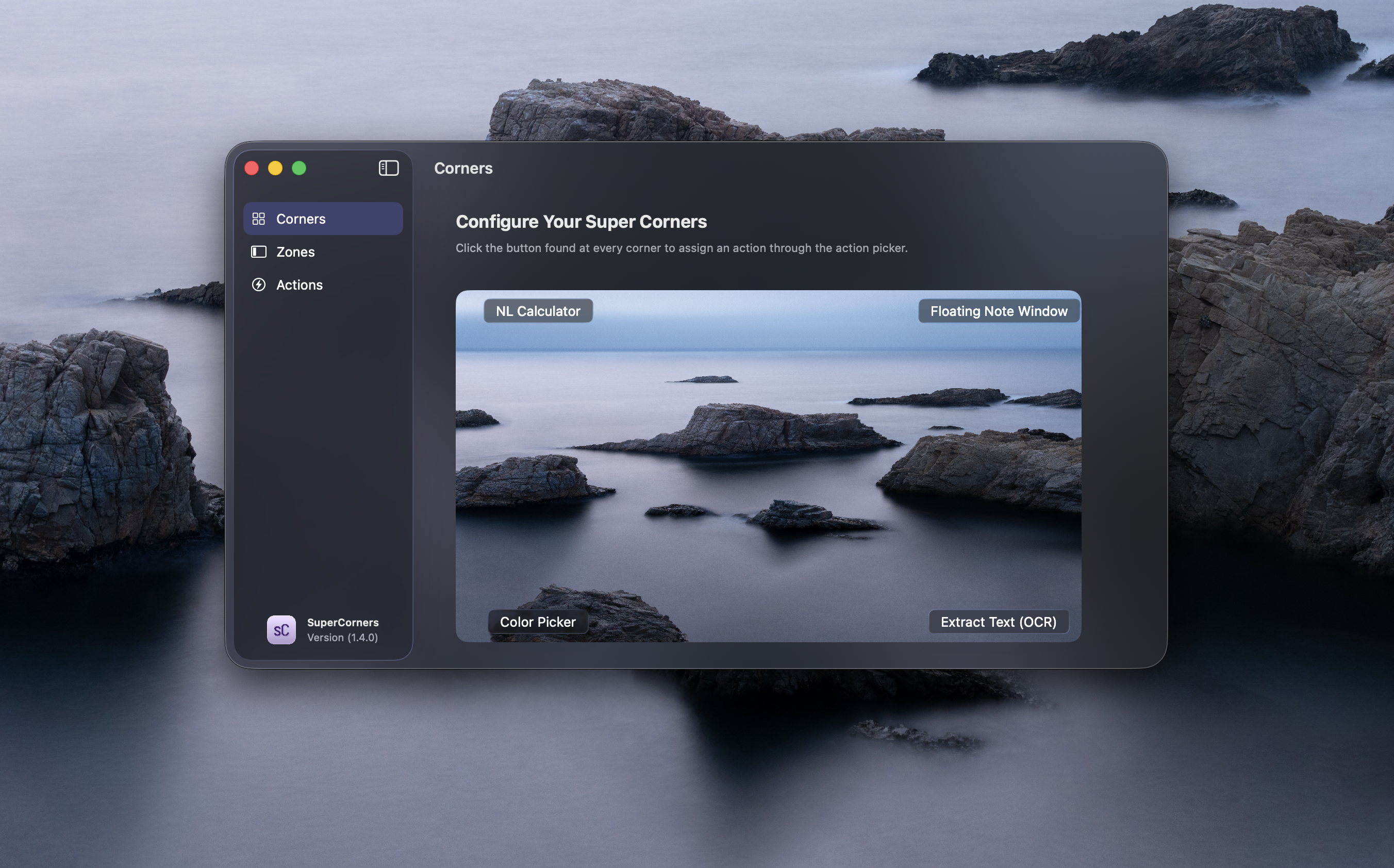The image size is (1394, 868).
Task: Close the window with red button
Action: click(252, 168)
